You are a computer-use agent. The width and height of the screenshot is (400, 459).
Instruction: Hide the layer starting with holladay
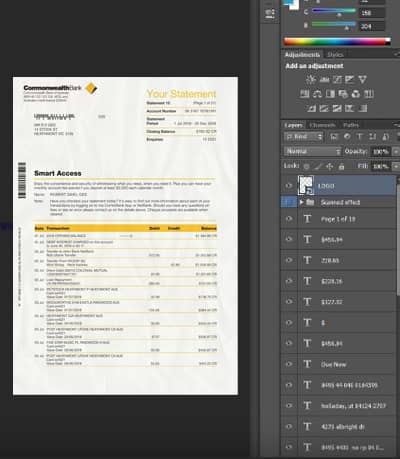click(x=289, y=406)
